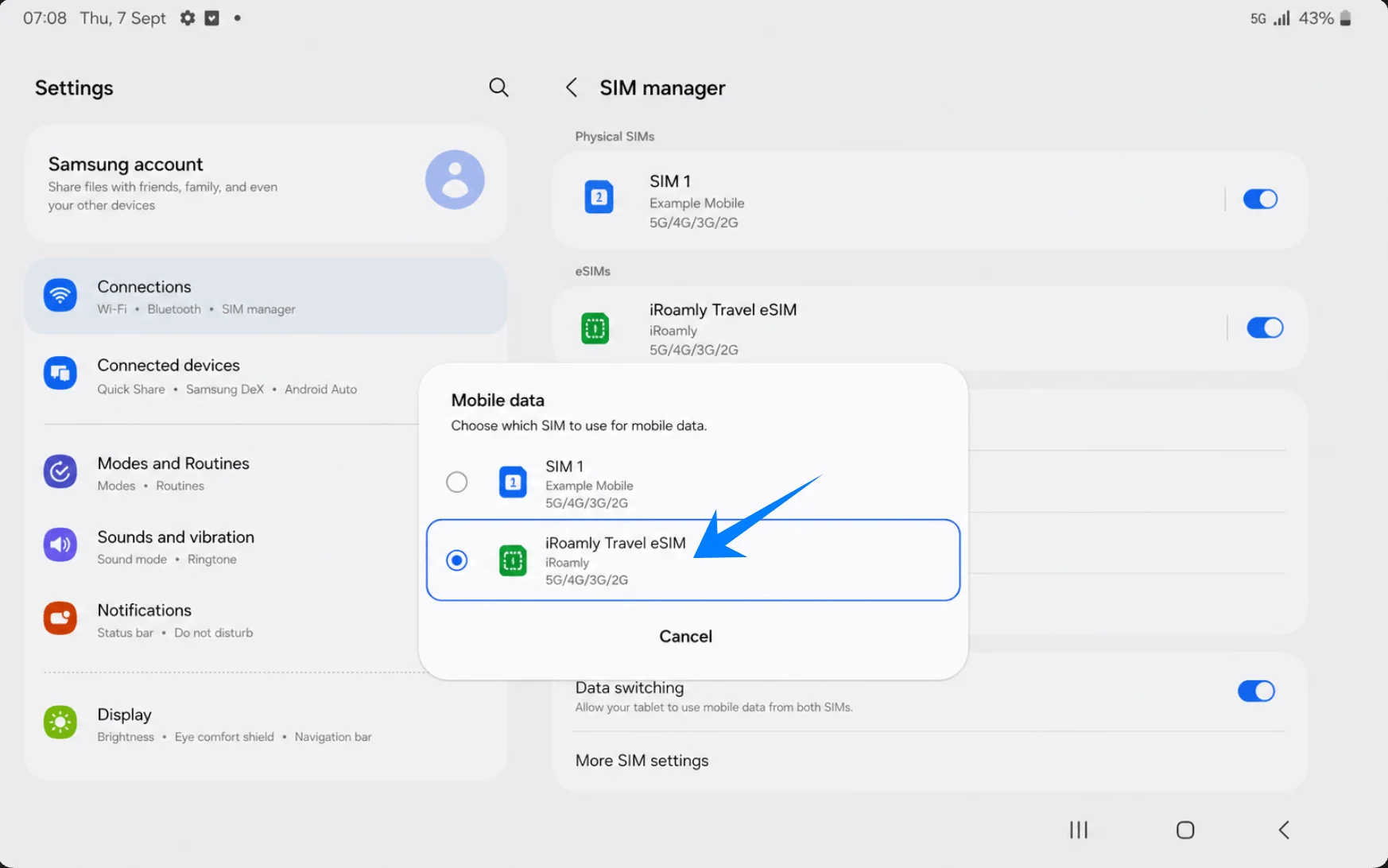The width and height of the screenshot is (1388, 868).
Task: Tap the blue SIM 1 icon in Mobile data dialog
Action: pyautogui.click(x=513, y=482)
